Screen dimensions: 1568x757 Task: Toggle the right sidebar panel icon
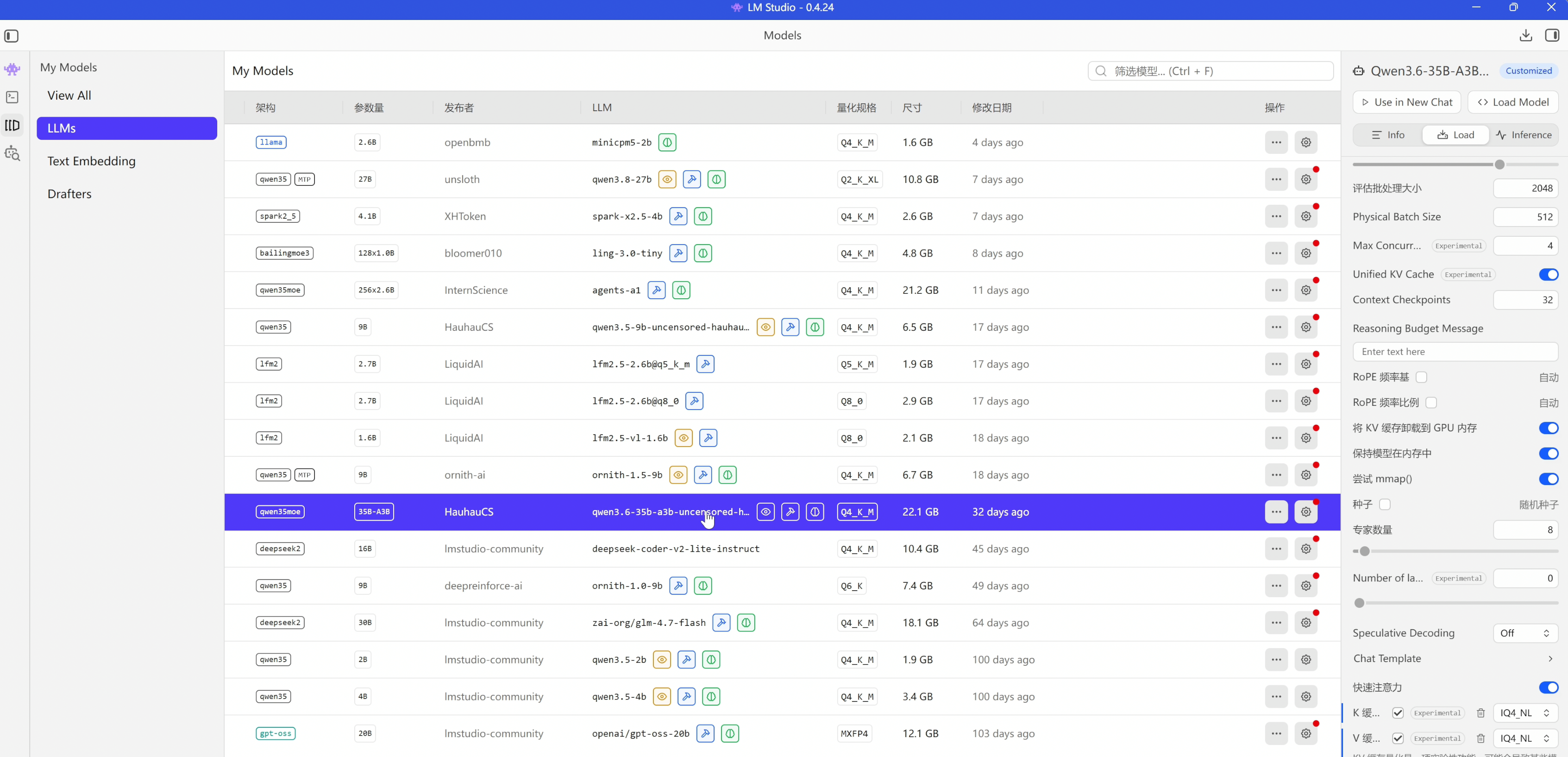(x=1552, y=35)
